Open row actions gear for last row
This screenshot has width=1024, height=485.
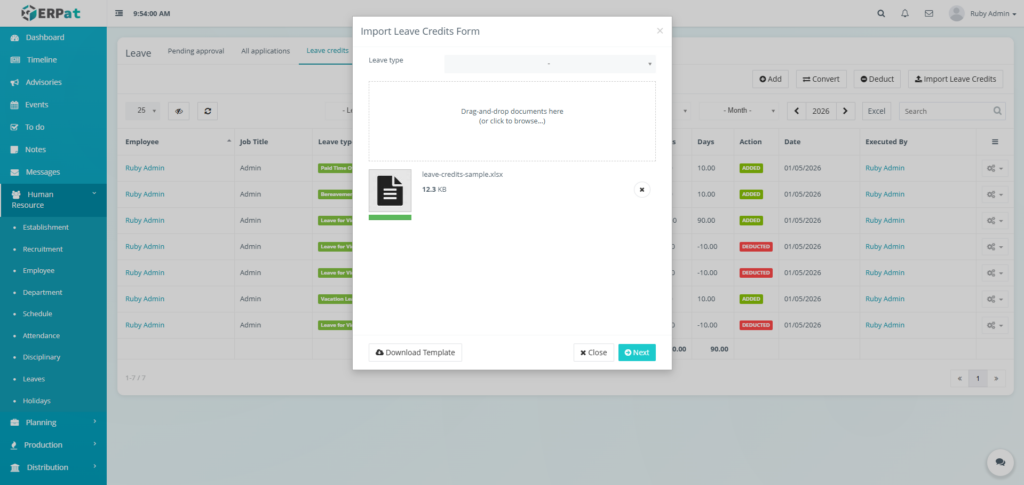tap(995, 325)
